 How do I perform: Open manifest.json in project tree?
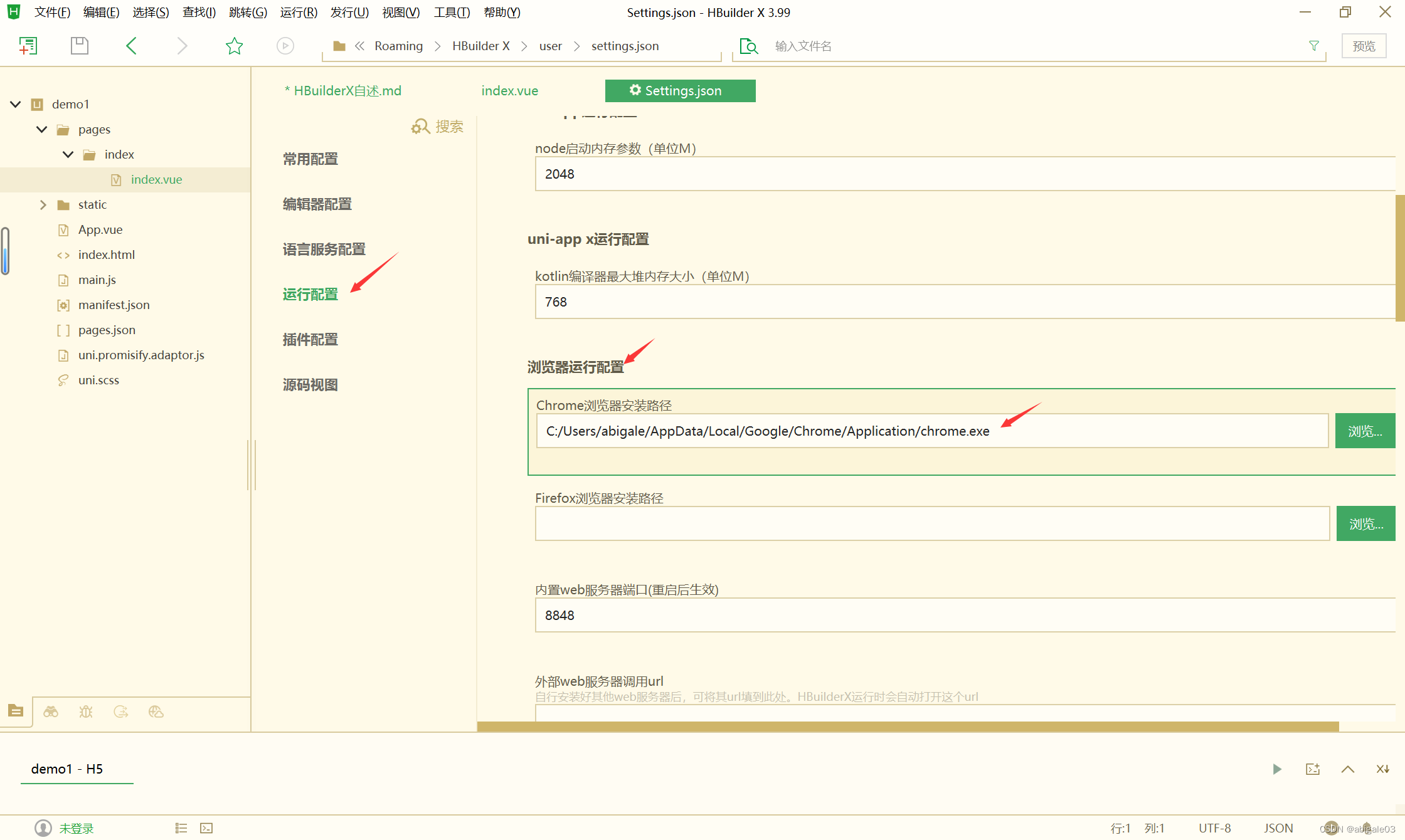pyautogui.click(x=114, y=305)
